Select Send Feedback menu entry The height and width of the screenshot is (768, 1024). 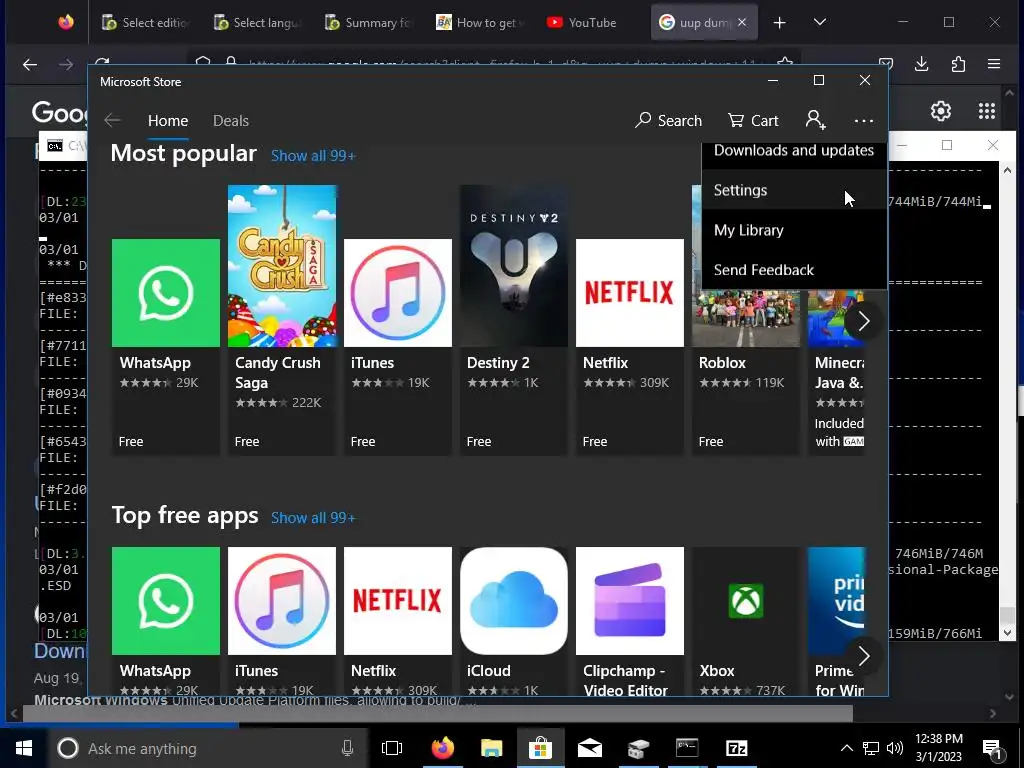793,270
